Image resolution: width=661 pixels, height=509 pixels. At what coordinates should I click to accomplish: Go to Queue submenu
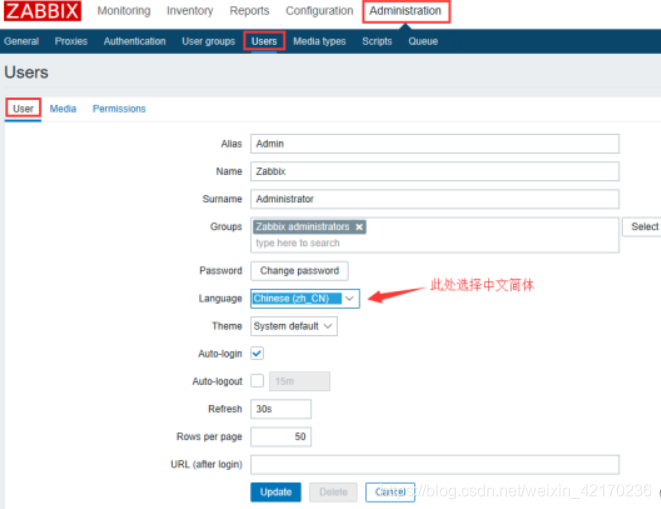tap(423, 41)
